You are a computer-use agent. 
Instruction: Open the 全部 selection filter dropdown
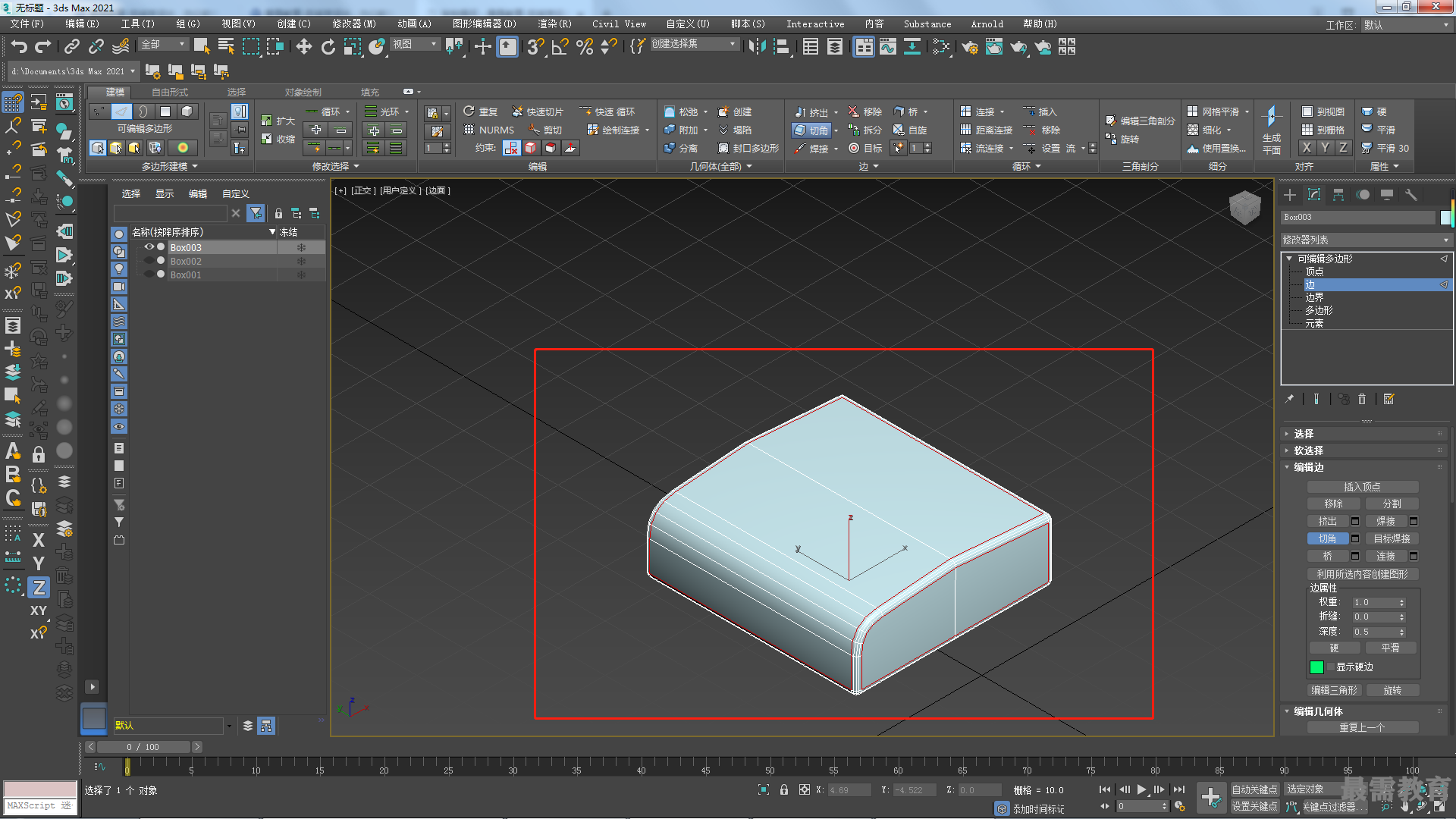[x=163, y=45]
